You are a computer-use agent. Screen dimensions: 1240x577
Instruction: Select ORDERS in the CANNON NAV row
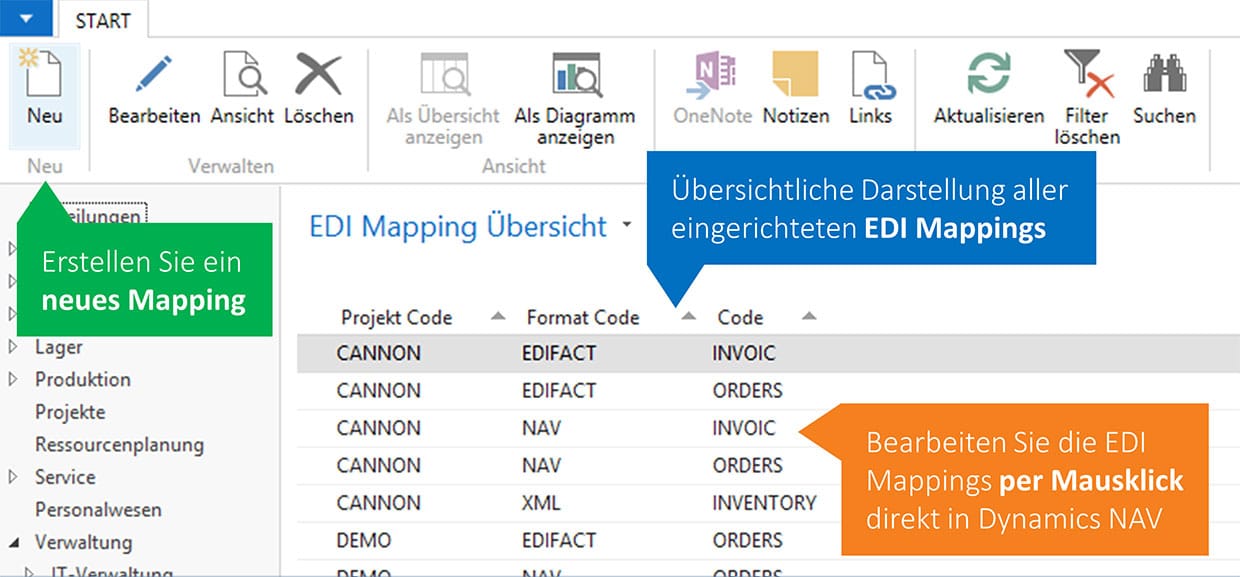pos(747,465)
